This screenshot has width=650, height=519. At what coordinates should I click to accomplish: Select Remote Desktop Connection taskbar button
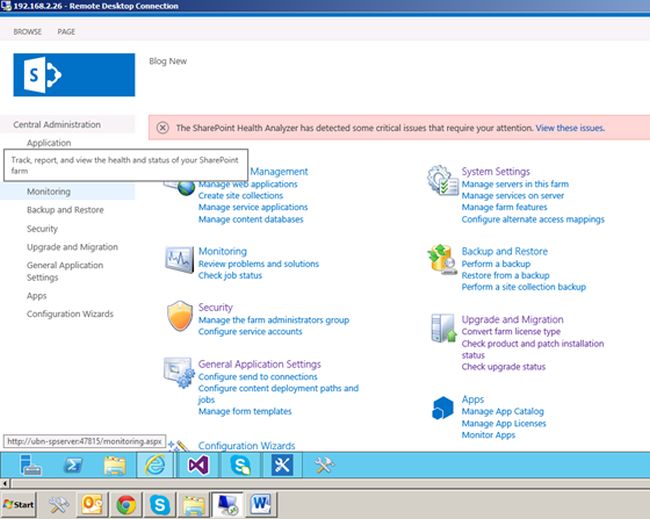[228, 504]
